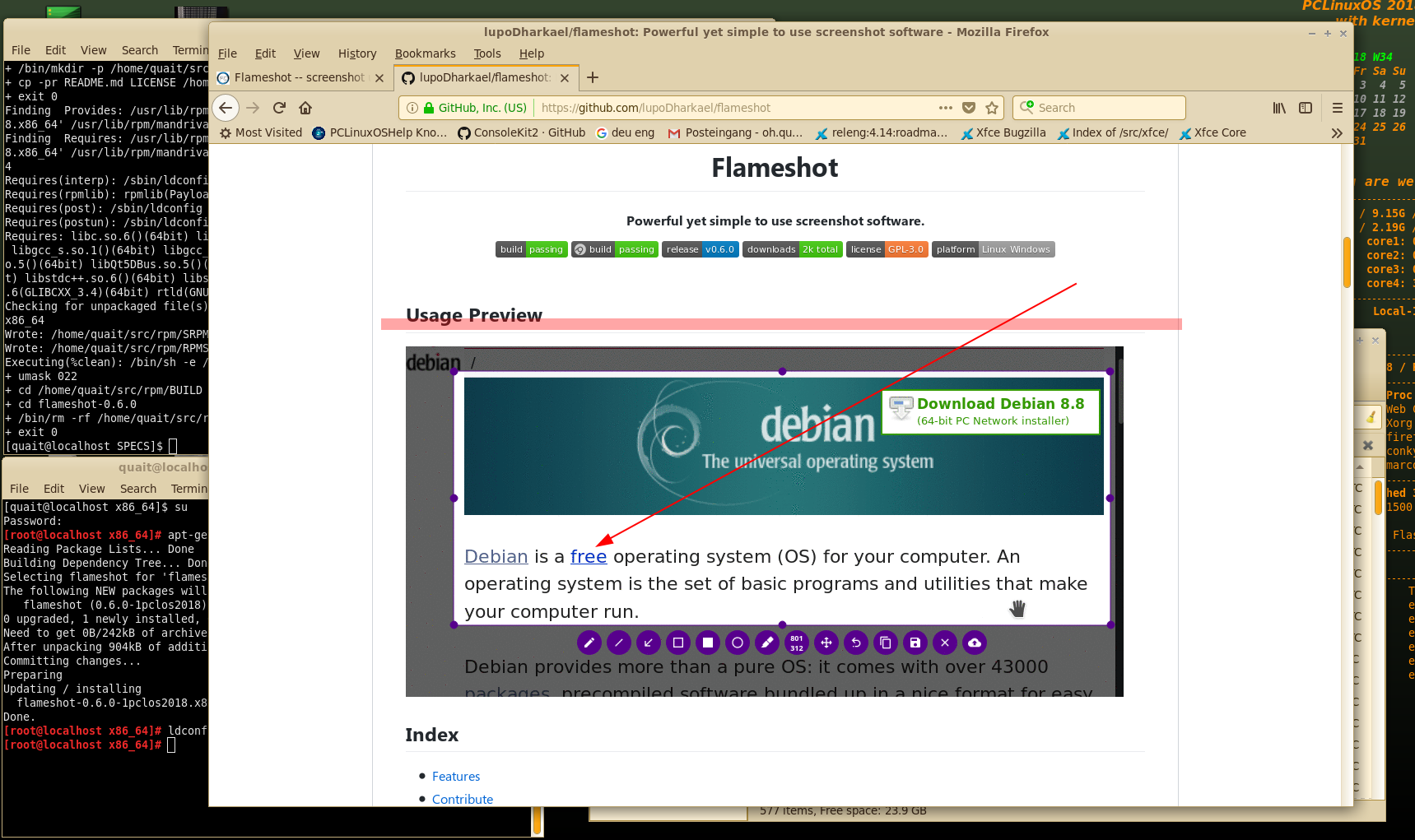1415x840 pixels.
Task: Open the History menu
Action: tap(356, 53)
